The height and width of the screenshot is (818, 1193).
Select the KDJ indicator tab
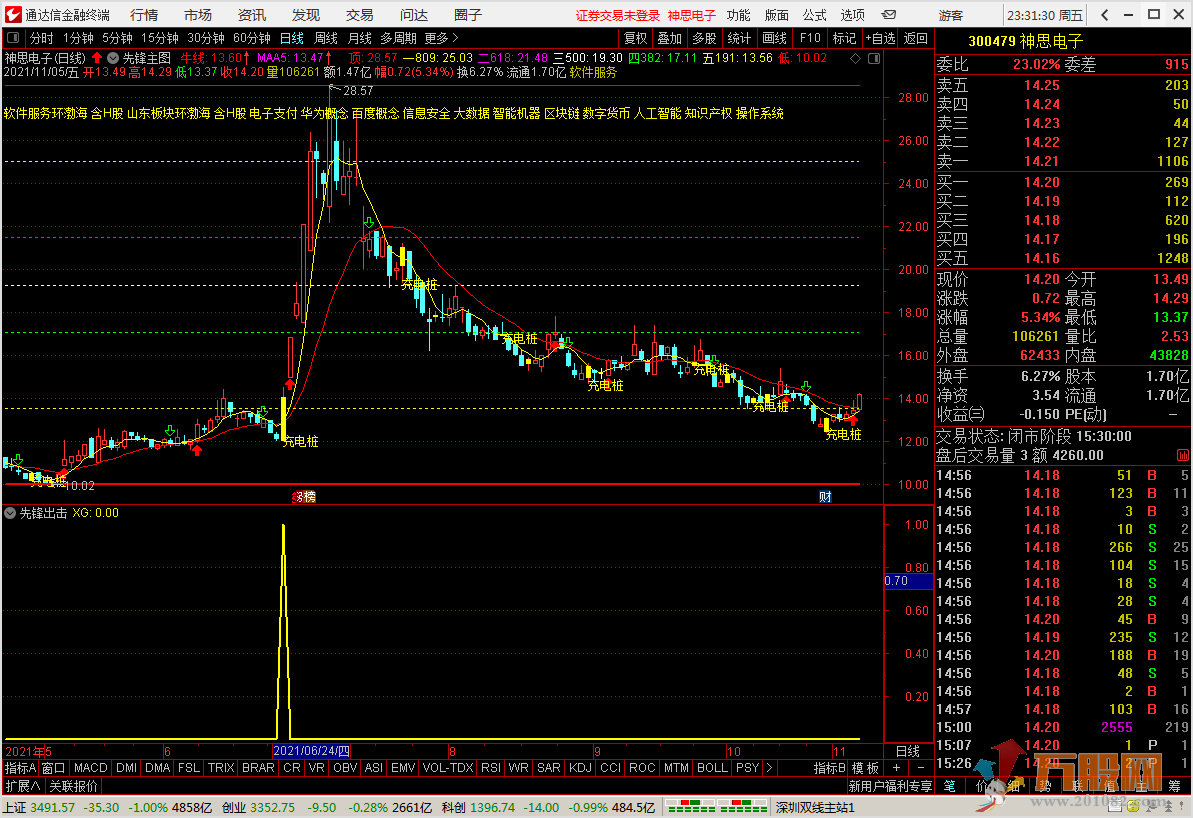click(x=581, y=768)
